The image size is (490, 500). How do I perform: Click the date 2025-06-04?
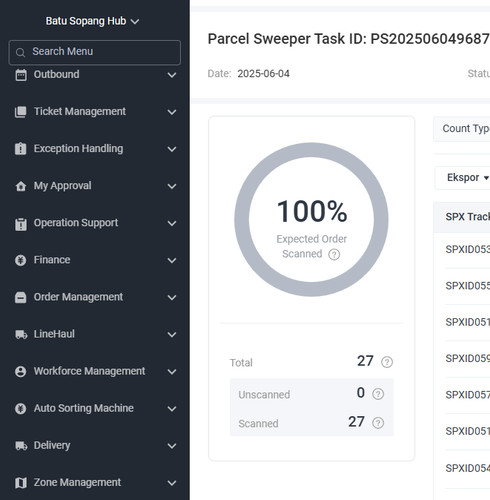pos(263,74)
